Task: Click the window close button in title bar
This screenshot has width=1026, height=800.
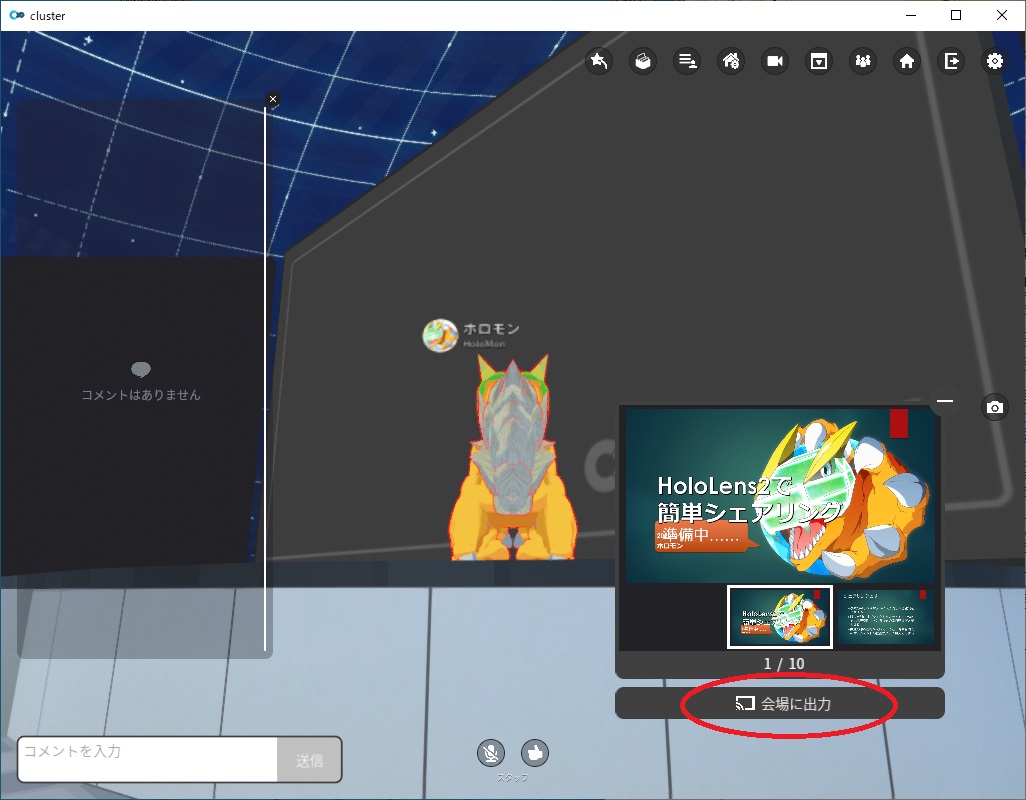Action: point(1002,15)
